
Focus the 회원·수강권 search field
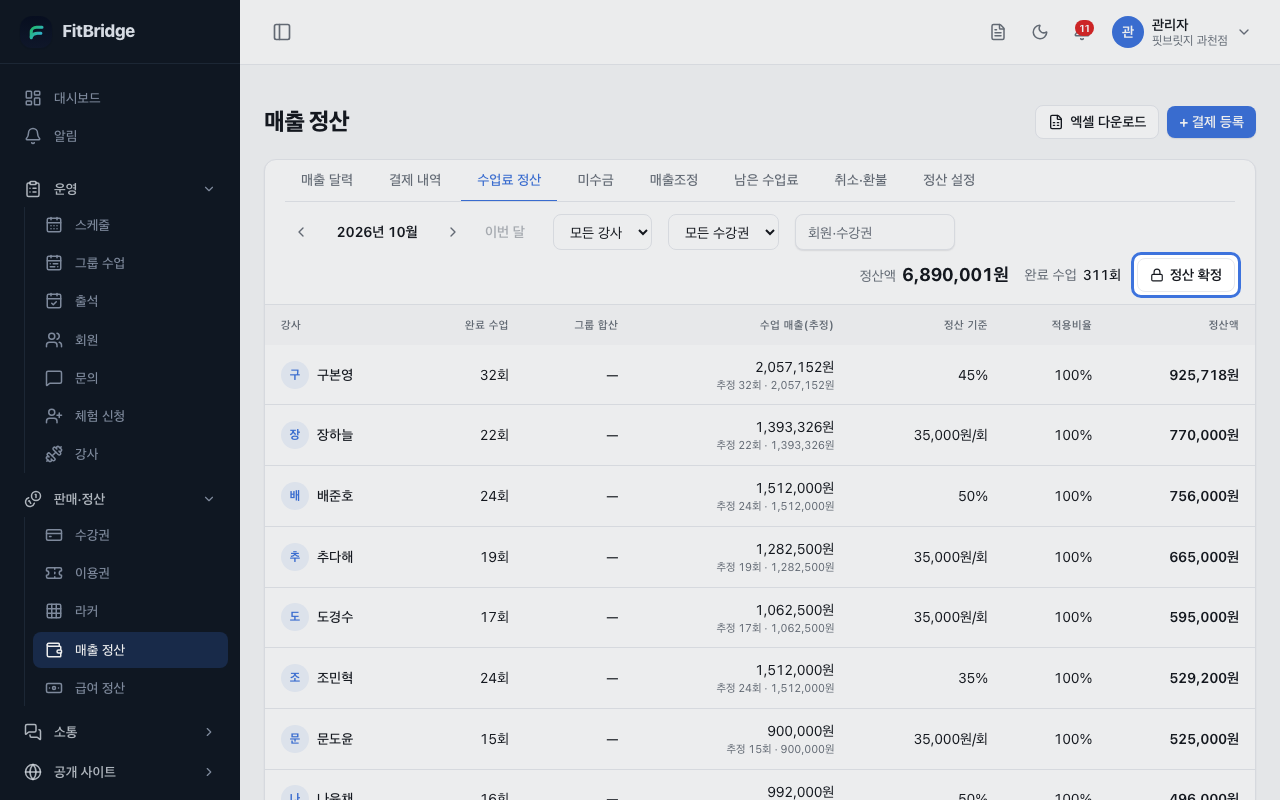coord(875,232)
